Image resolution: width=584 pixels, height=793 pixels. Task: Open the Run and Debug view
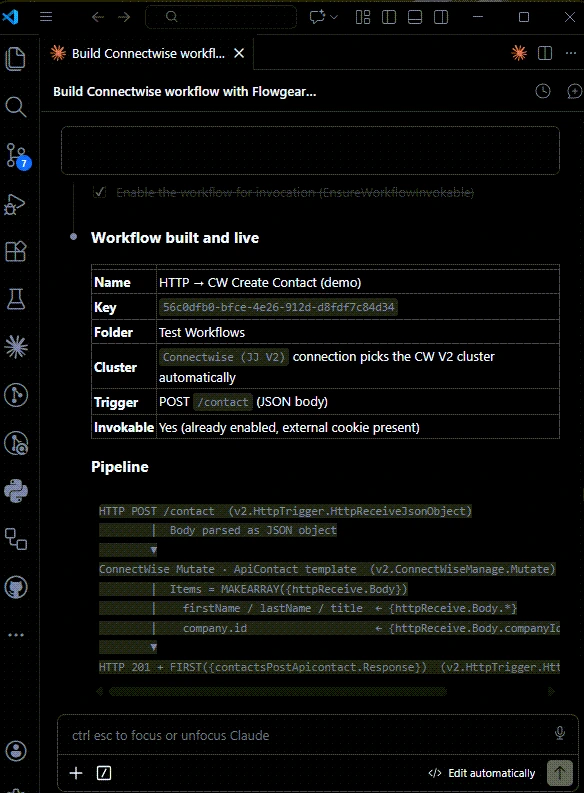pyautogui.click(x=15, y=204)
